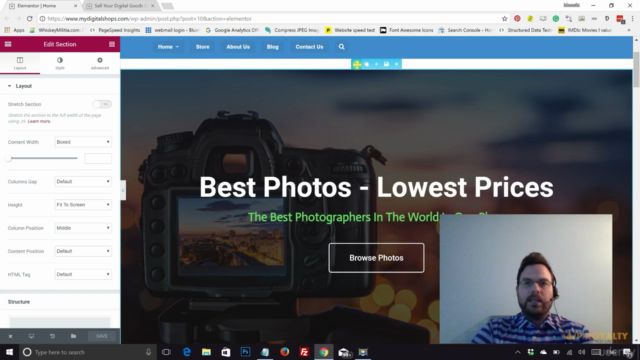The image size is (640, 360).
Task: Toggle the Stretch Section switch
Action: 102,104
